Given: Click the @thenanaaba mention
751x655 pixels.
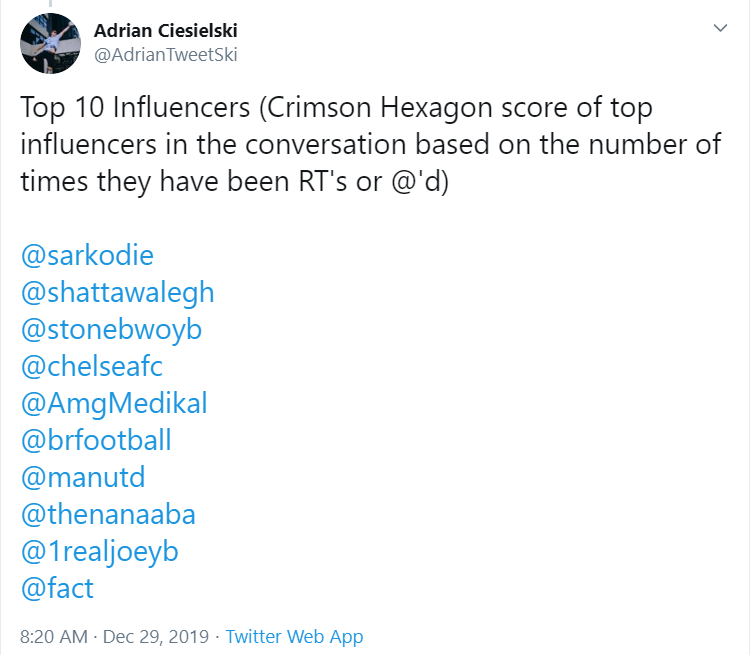Looking at the screenshot, I should (107, 514).
